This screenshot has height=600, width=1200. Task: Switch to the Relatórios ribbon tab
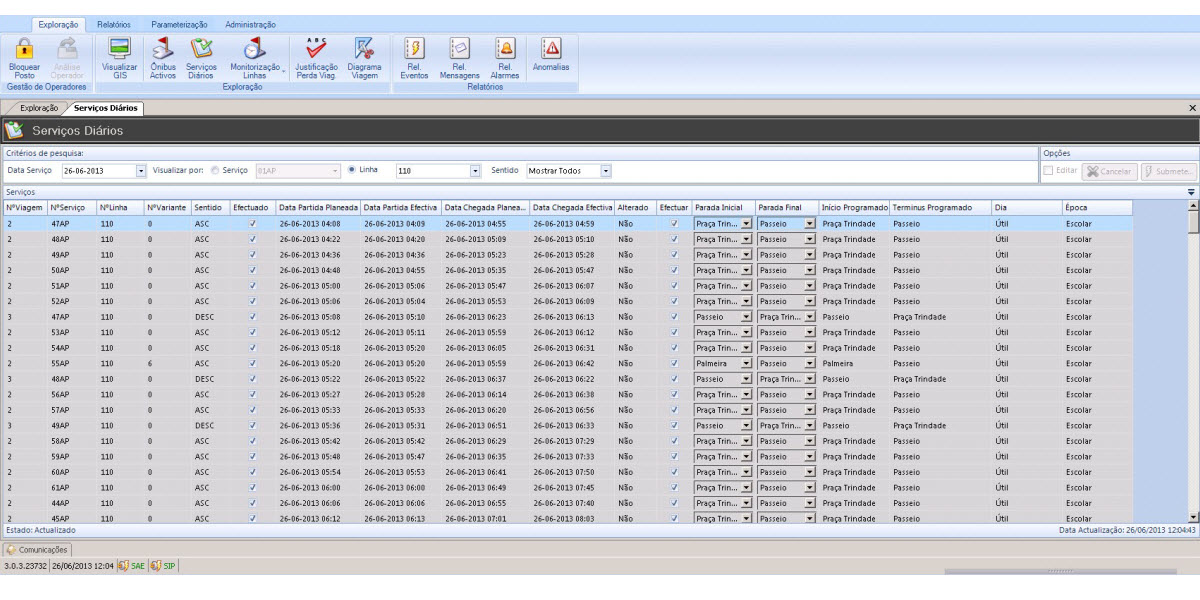[114, 24]
